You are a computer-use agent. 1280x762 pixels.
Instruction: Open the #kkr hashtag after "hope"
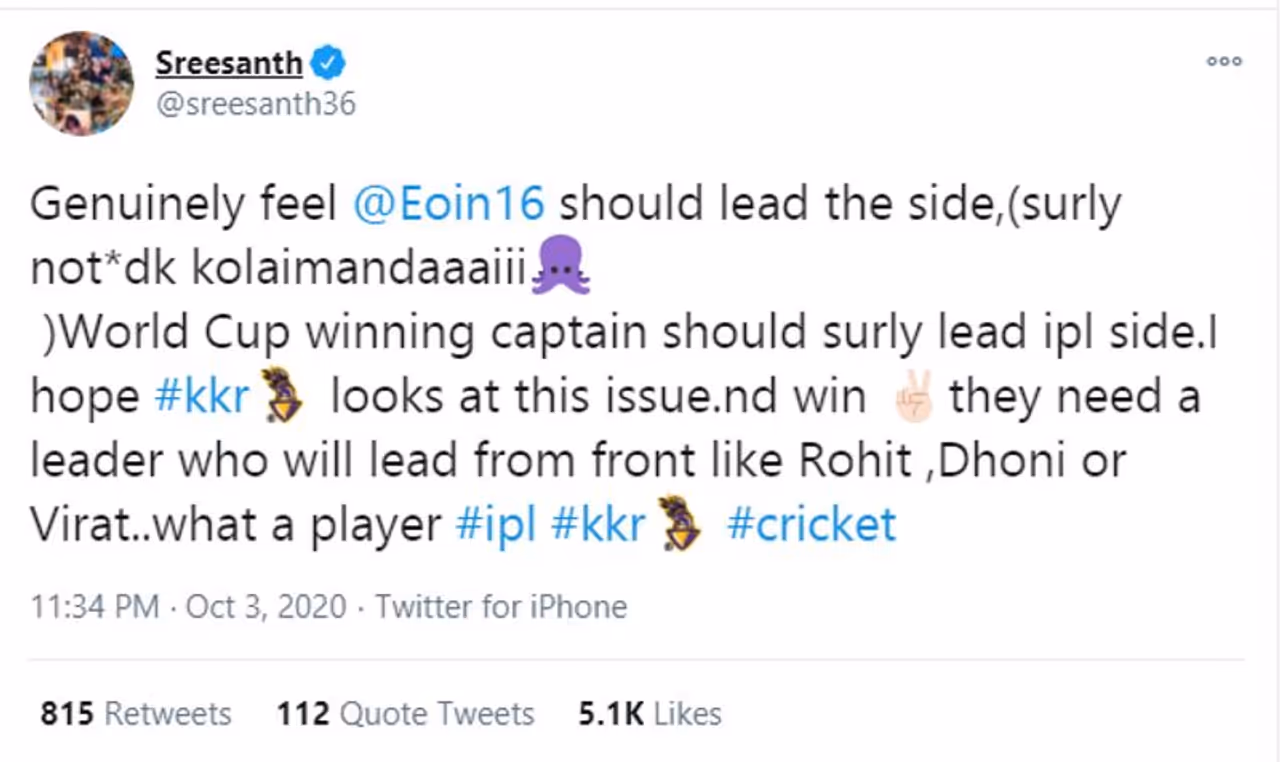pos(202,397)
